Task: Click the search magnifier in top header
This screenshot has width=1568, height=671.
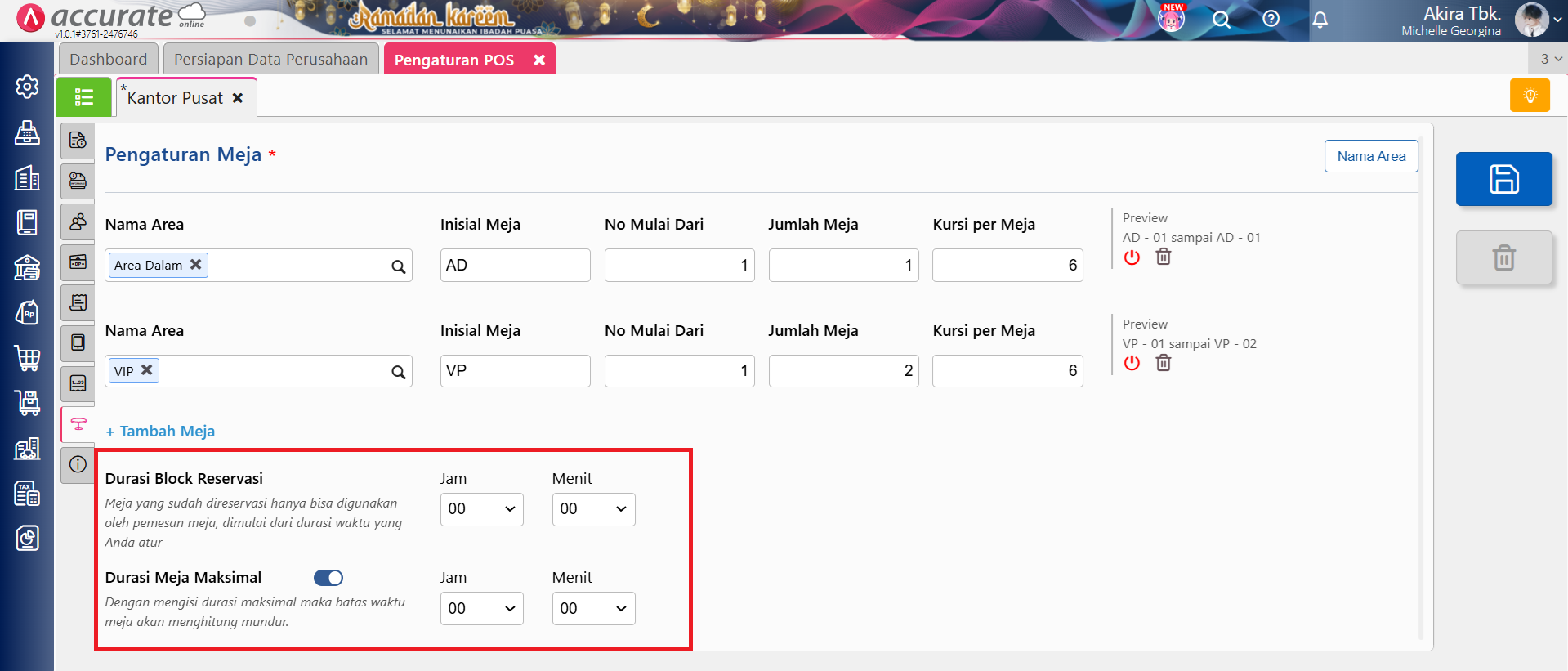Action: click(x=1221, y=20)
